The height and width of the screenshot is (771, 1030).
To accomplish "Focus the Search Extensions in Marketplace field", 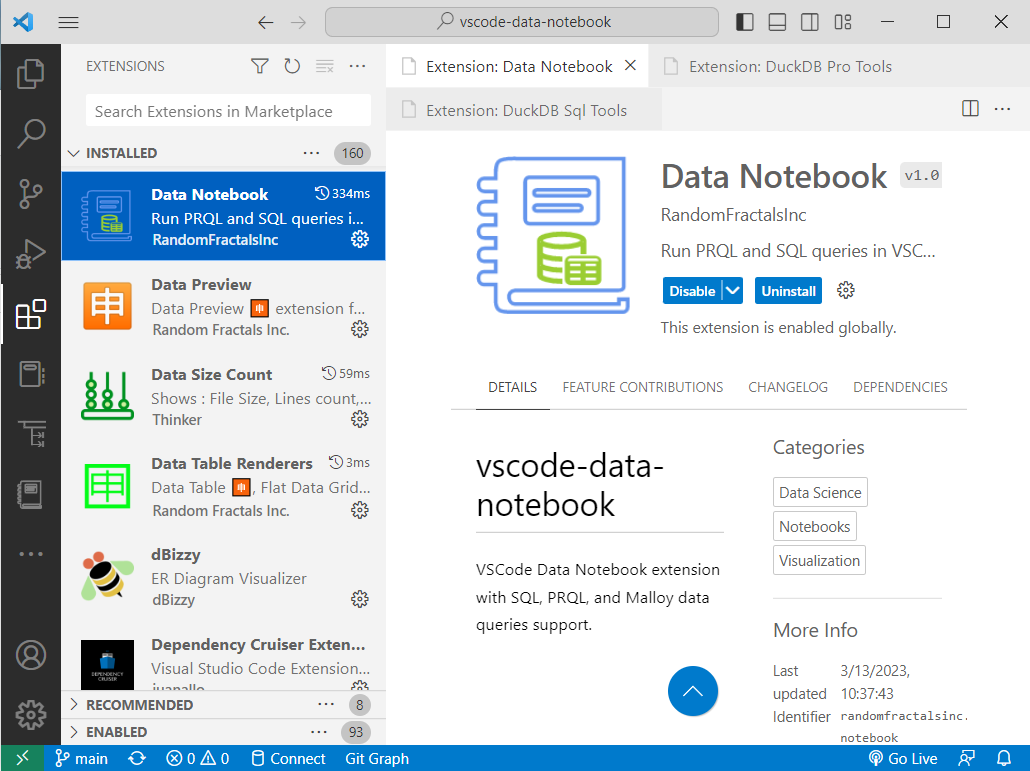I will (x=229, y=111).
